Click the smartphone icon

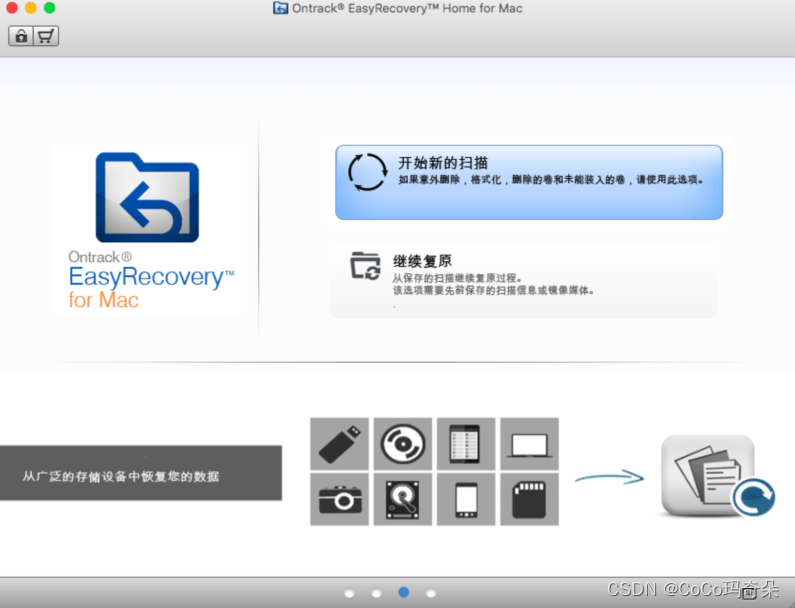(465, 499)
